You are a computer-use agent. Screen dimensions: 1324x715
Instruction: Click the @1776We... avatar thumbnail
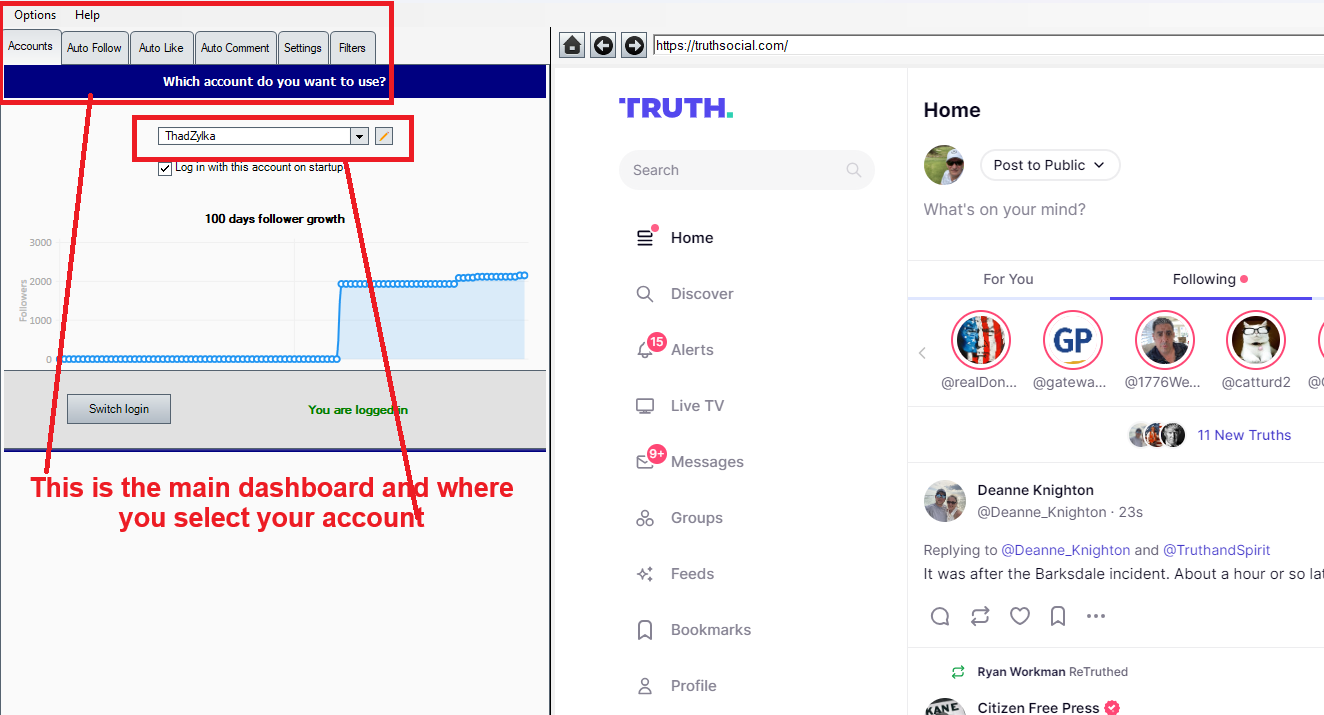point(1165,341)
